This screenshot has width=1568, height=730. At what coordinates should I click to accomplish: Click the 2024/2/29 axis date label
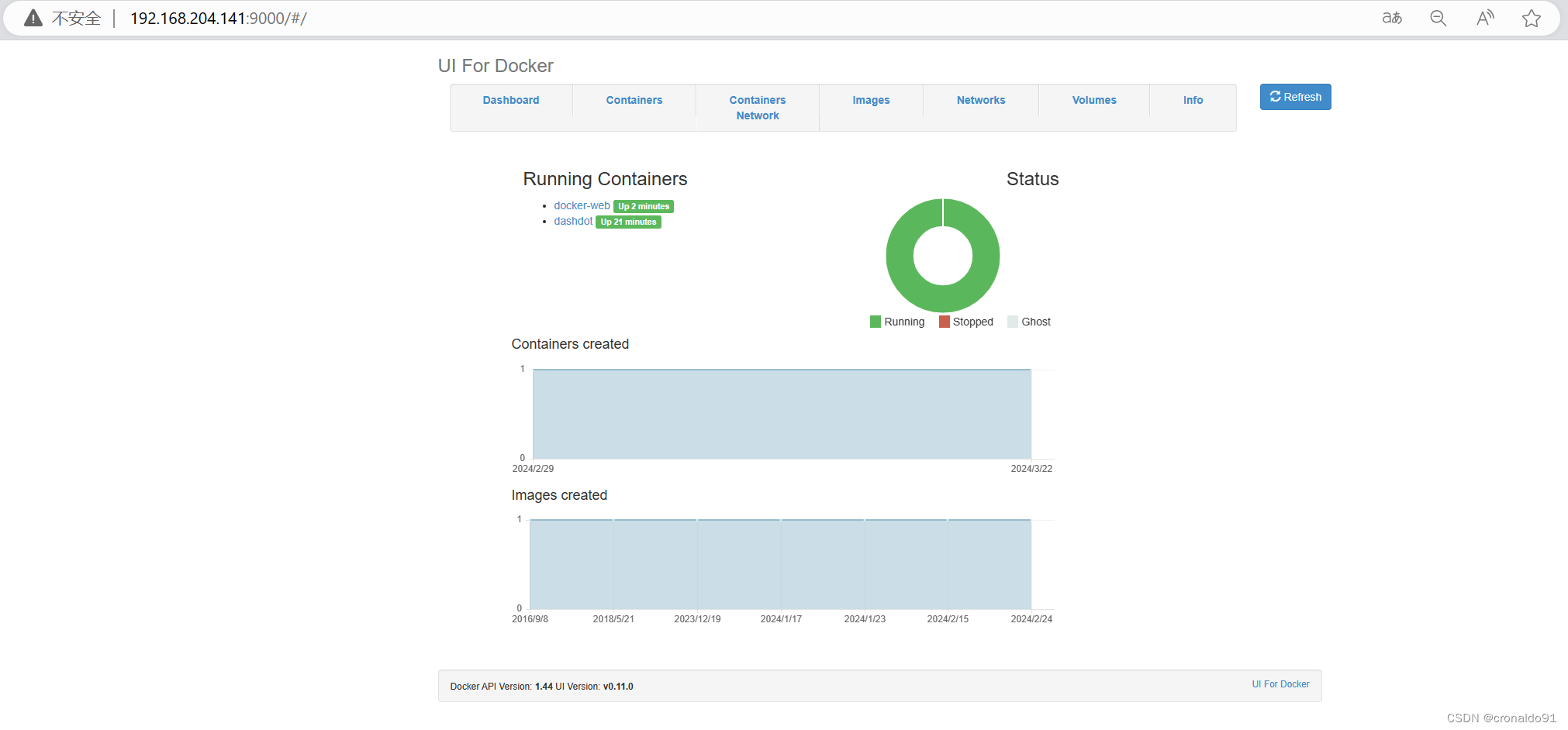tap(533, 469)
